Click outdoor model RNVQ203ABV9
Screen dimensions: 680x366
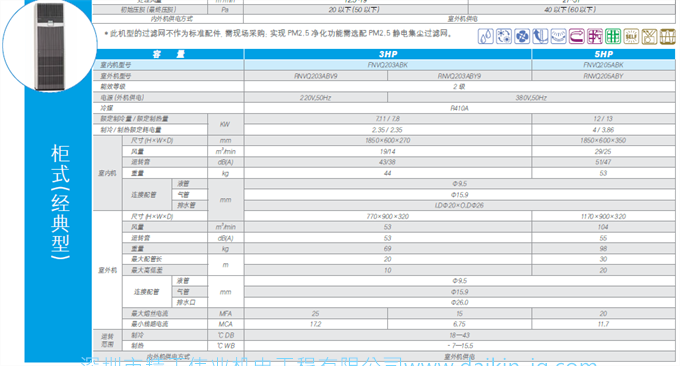click(x=316, y=76)
